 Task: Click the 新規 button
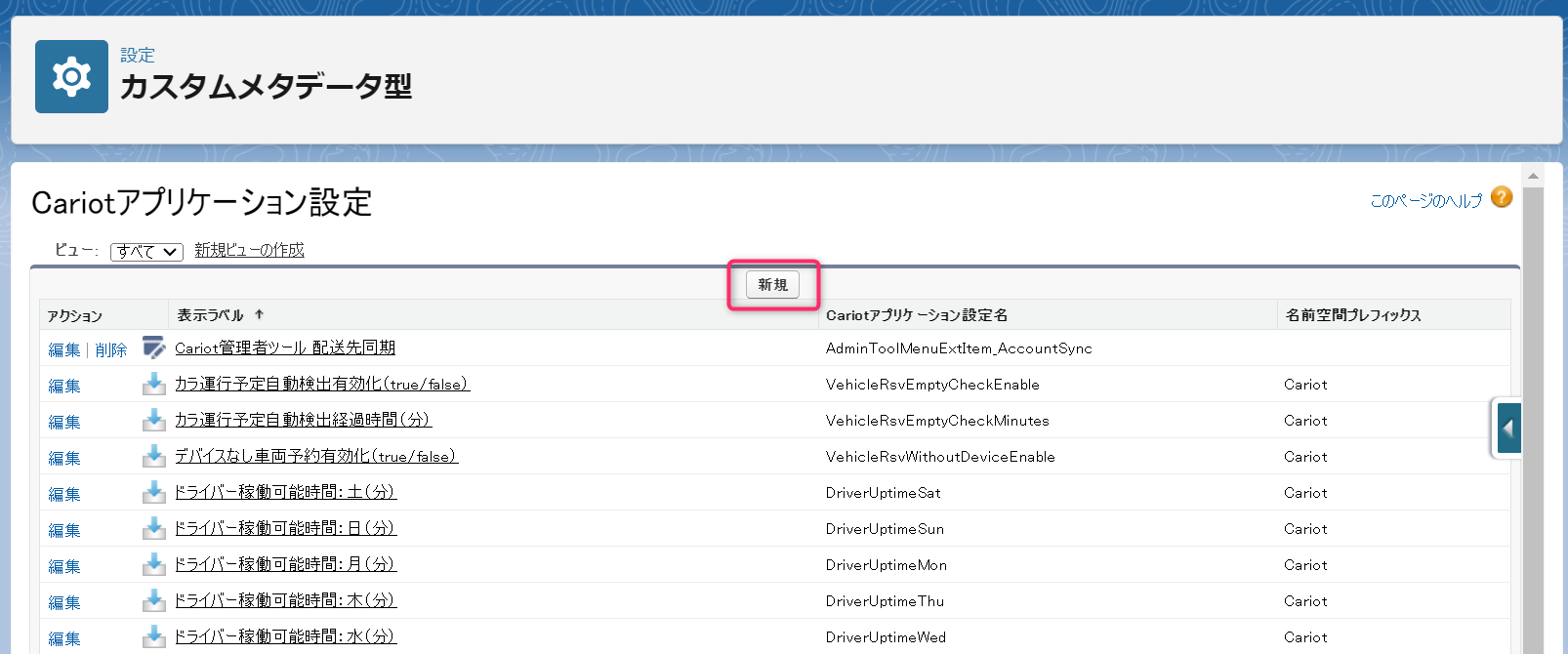(x=772, y=285)
